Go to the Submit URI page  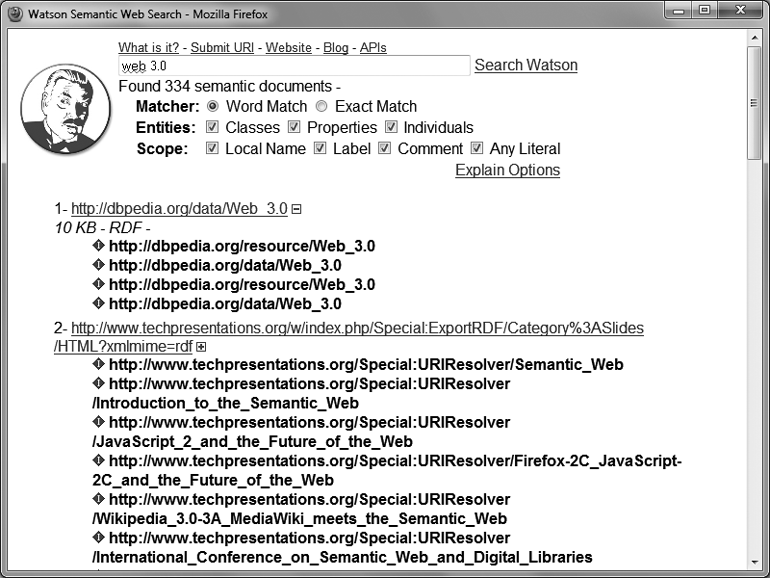(x=222, y=48)
